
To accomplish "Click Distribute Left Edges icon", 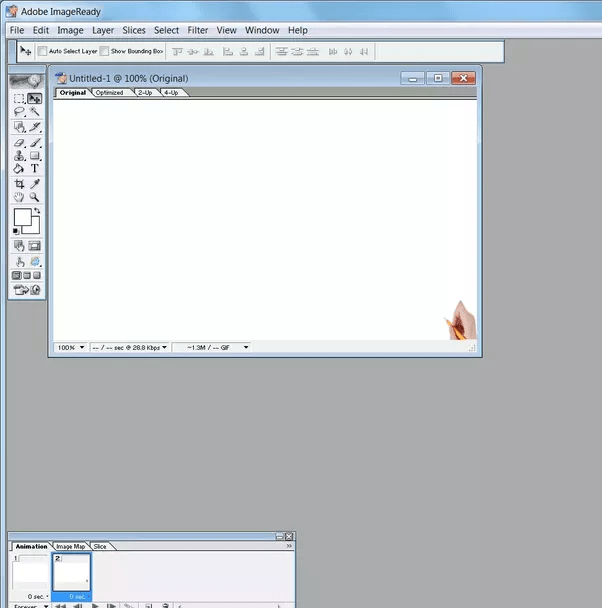I will pyautogui.click(x=333, y=52).
